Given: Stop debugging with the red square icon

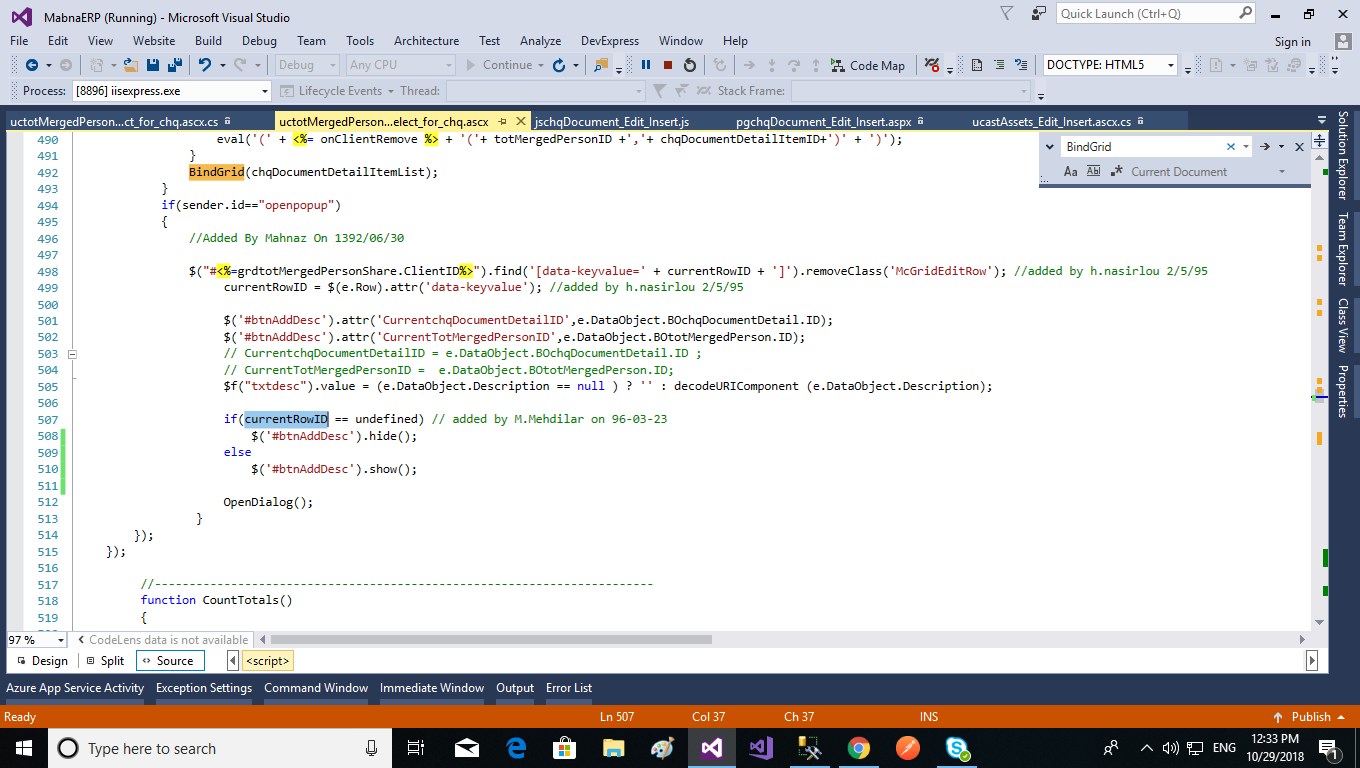Looking at the screenshot, I should (668, 65).
